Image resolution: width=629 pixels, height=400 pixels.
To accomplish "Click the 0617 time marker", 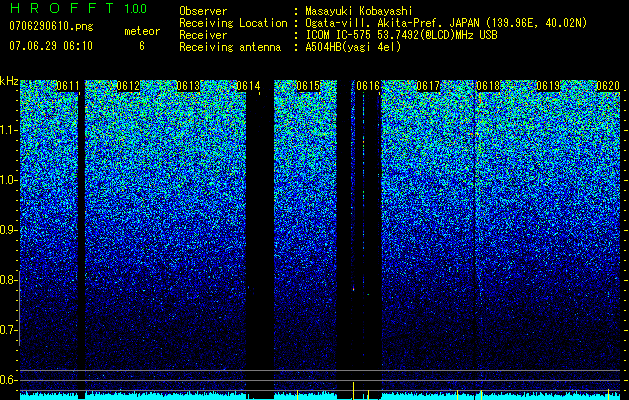I will point(428,86).
